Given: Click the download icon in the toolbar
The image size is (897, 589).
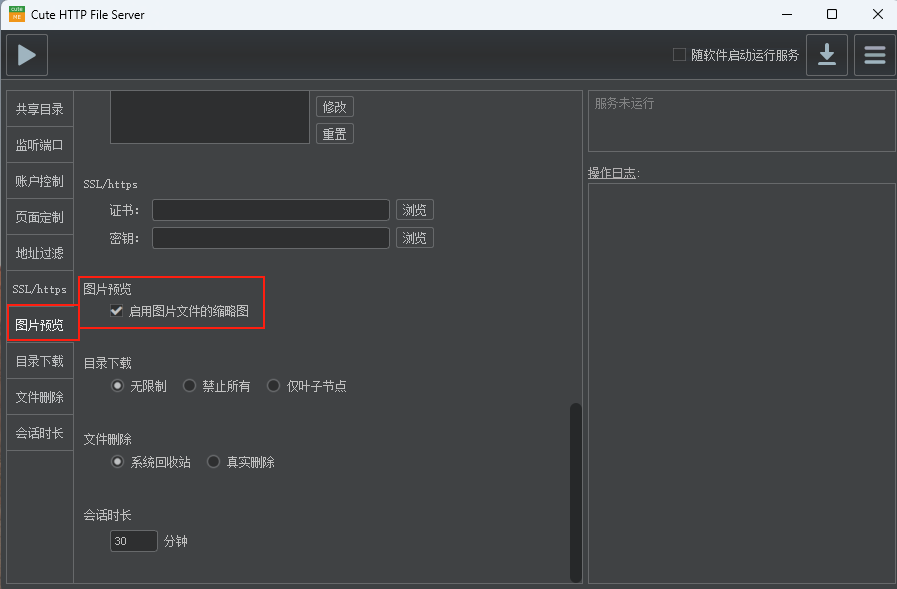Looking at the screenshot, I should (827, 55).
